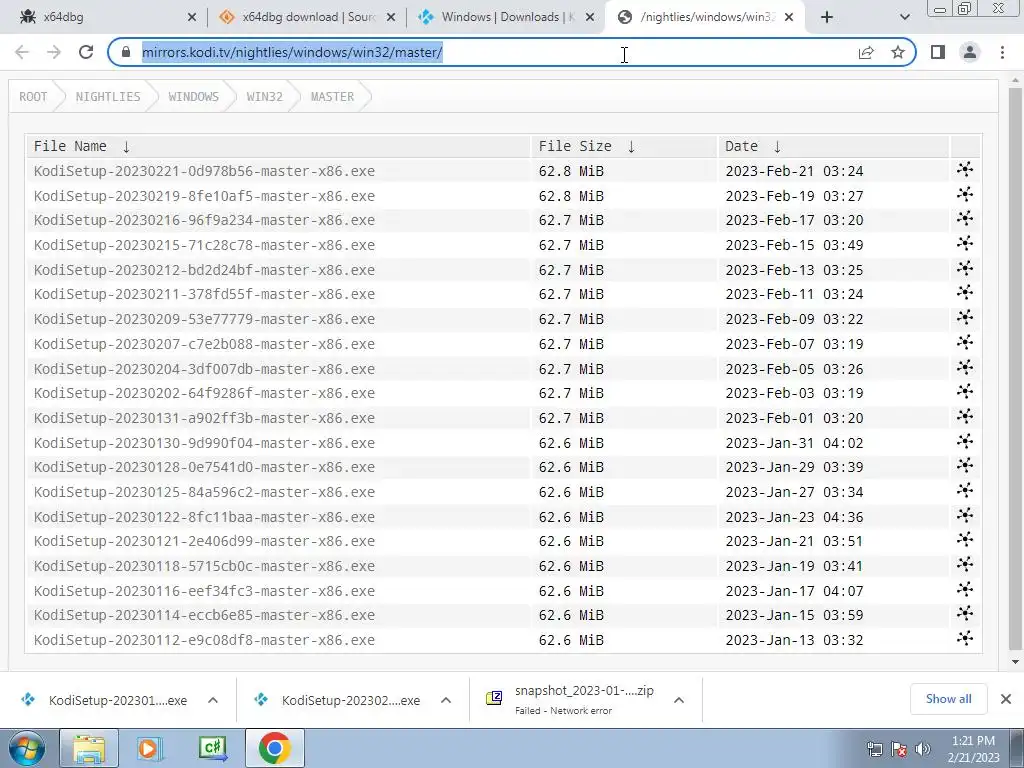Screen dimensions: 1024x768
Task: Open File Explorer from the taskbar
Action: coord(89,748)
